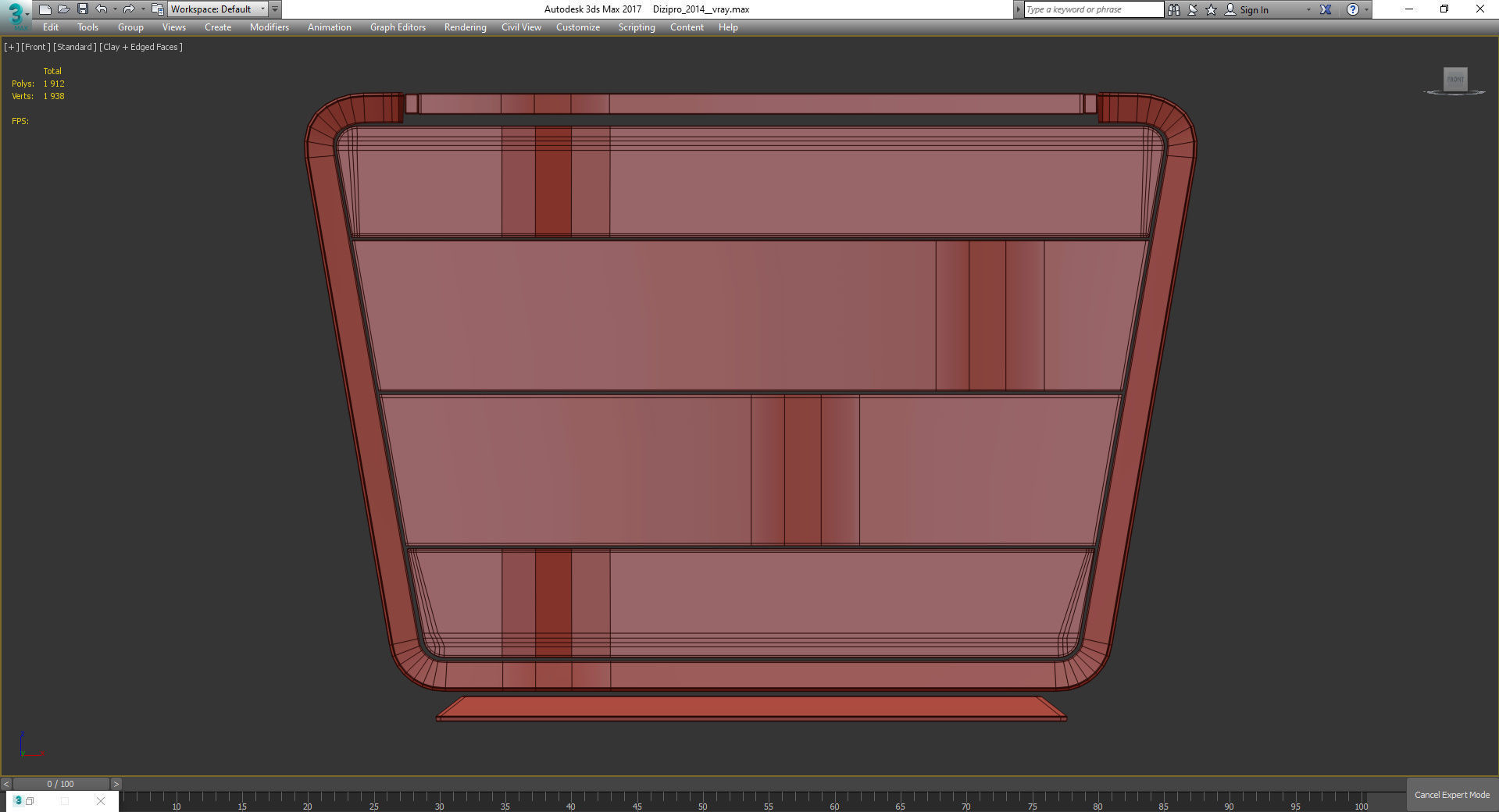
Task: Open the [Clay + Edged Faces] viewport menu
Action: click(x=141, y=47)
